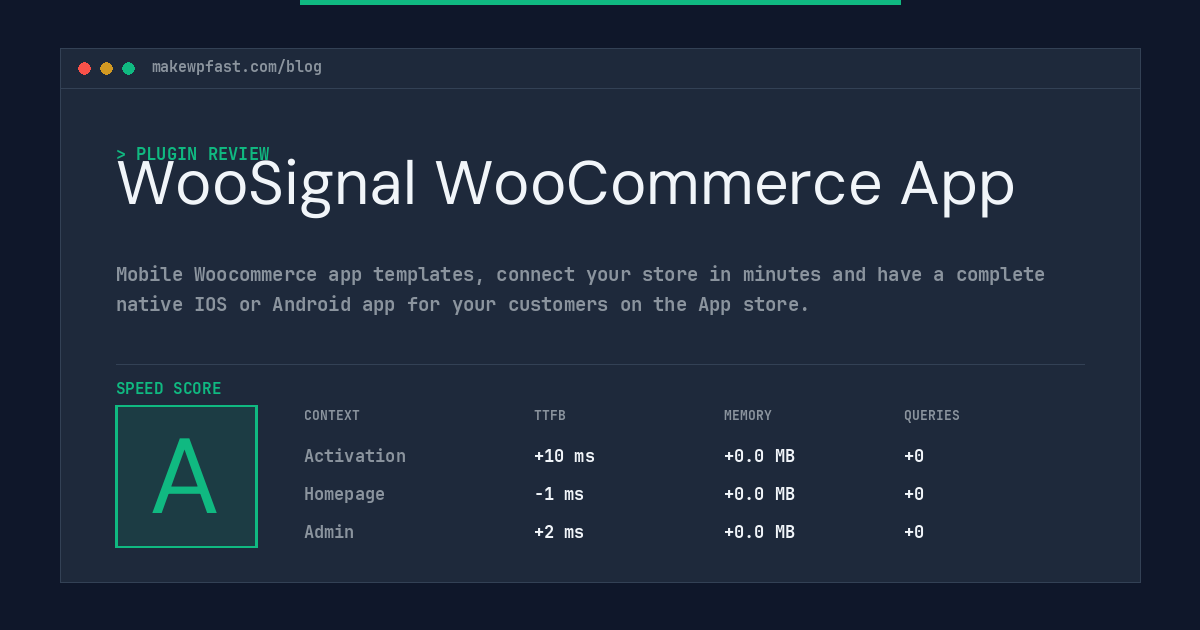Click the '+2 ms' Admin TTFB value

[559, 532]
